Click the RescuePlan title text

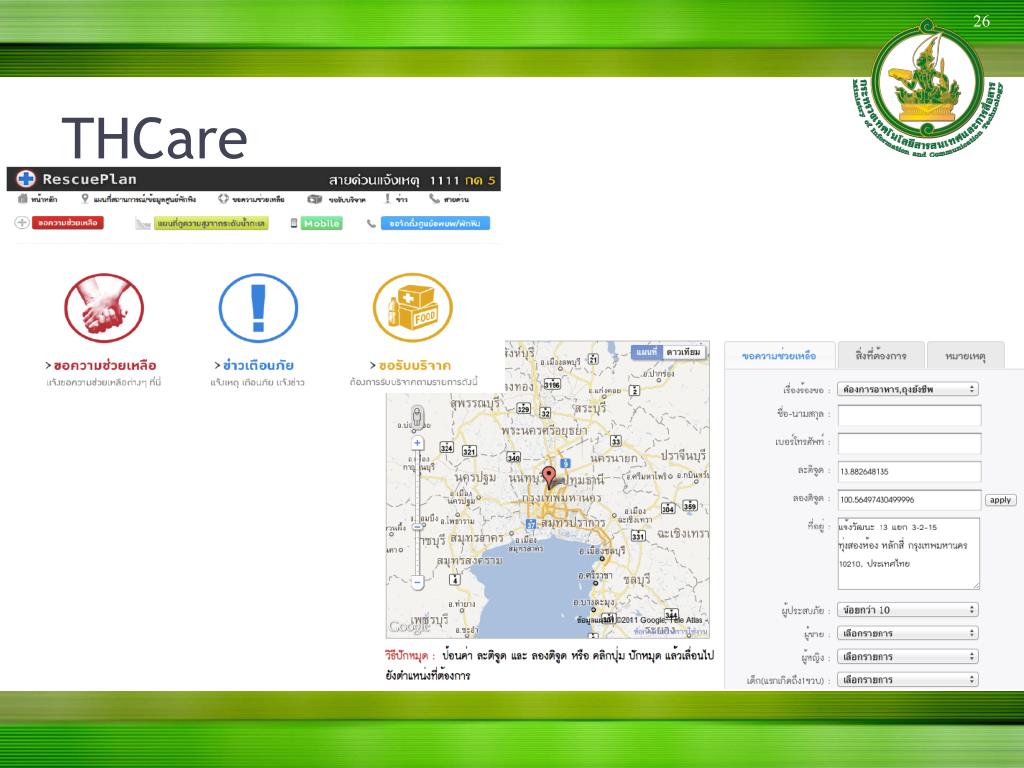point(89,179)
